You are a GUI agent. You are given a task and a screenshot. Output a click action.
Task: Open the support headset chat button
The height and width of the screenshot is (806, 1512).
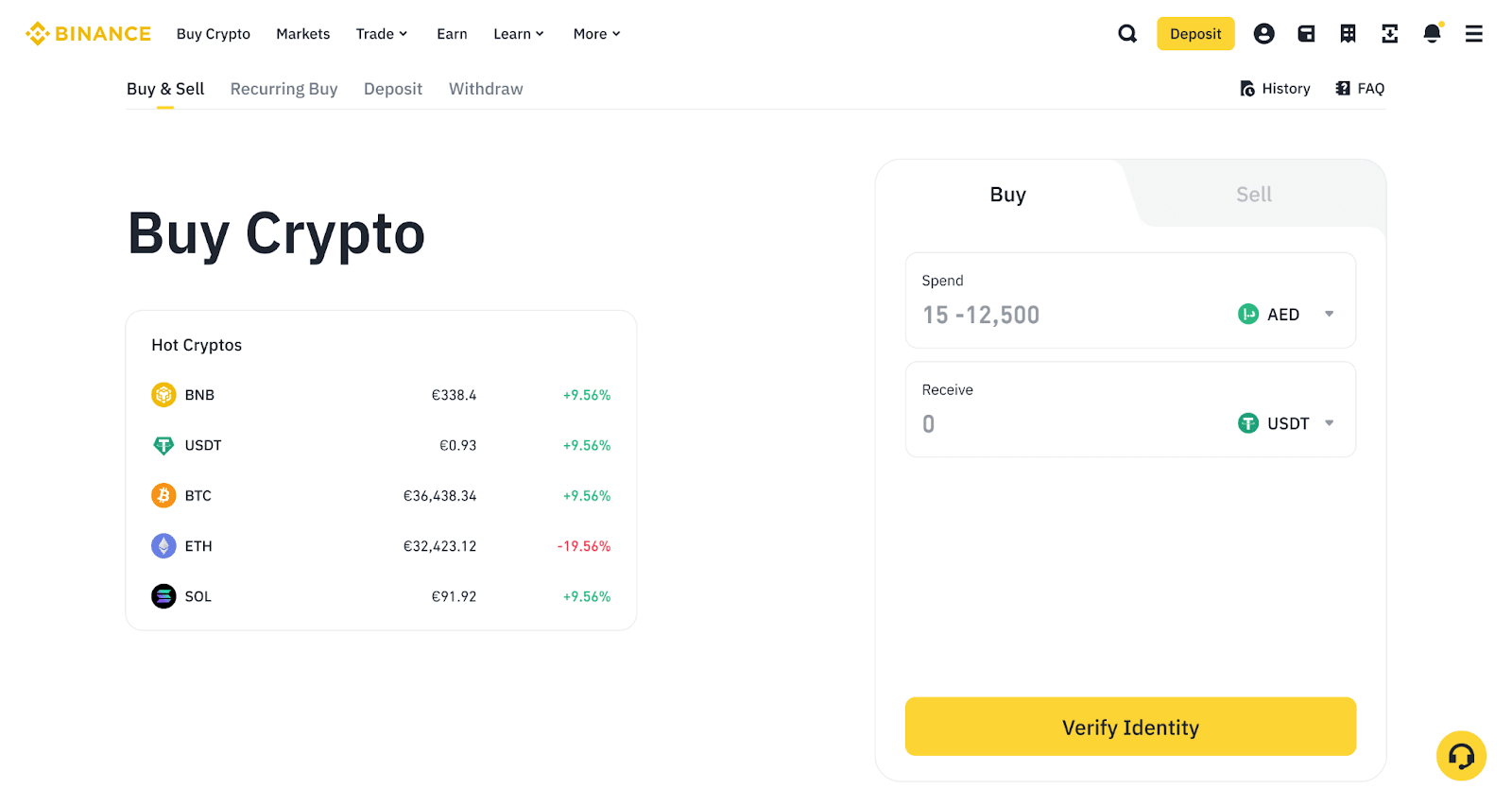tap(1461, 756)
